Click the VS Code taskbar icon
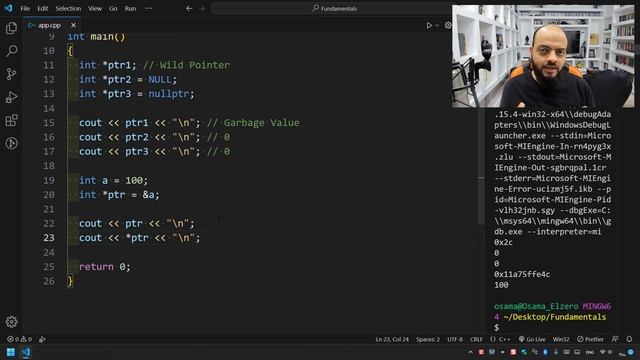Image resolution: width=640 pixels, height=360 pixels. click(x=26, y=352)
